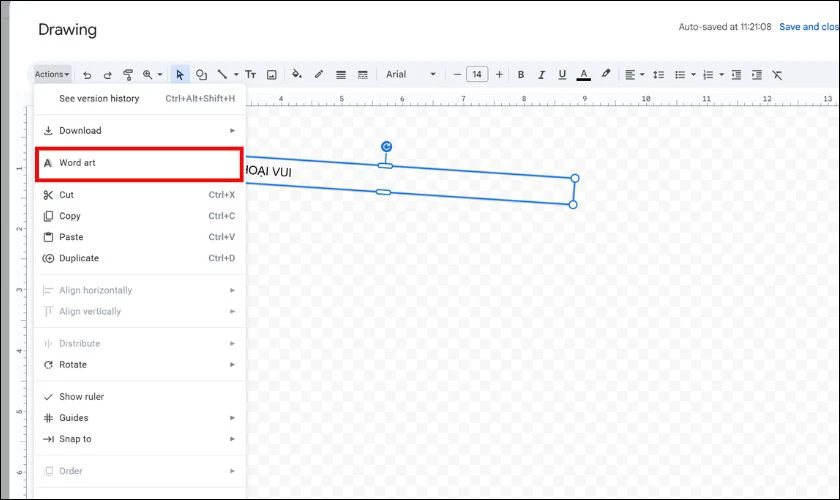Choose Duplicate from Actions menu

140,258
